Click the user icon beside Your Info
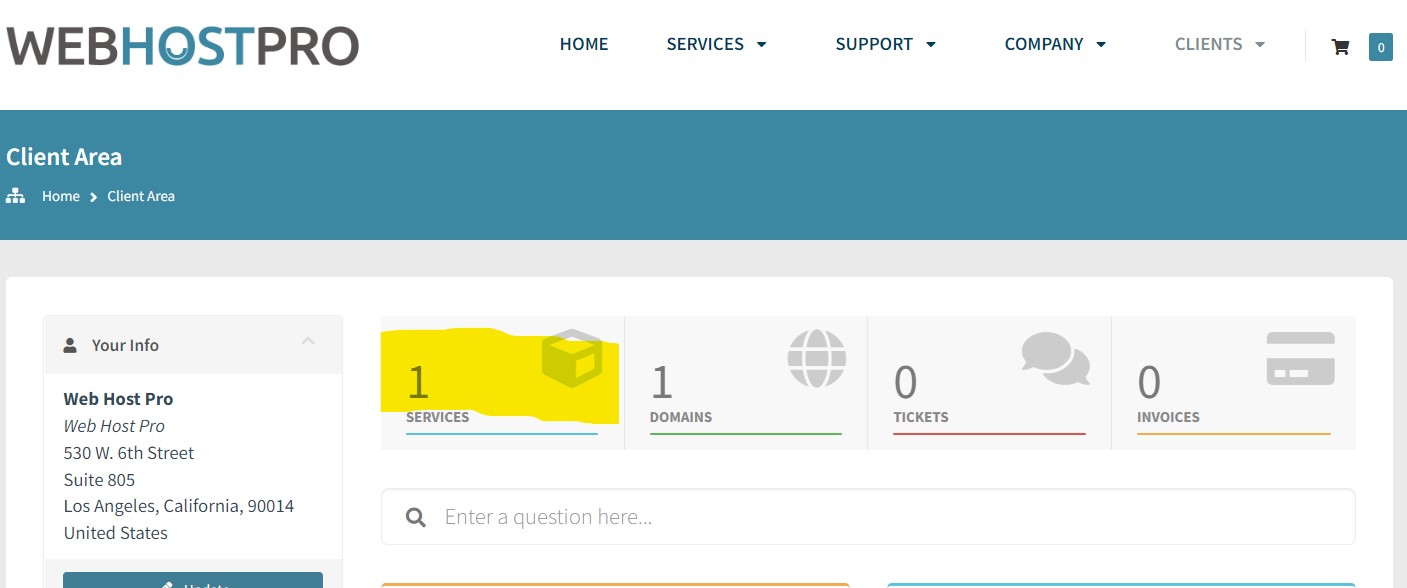 tap(70, 345)
